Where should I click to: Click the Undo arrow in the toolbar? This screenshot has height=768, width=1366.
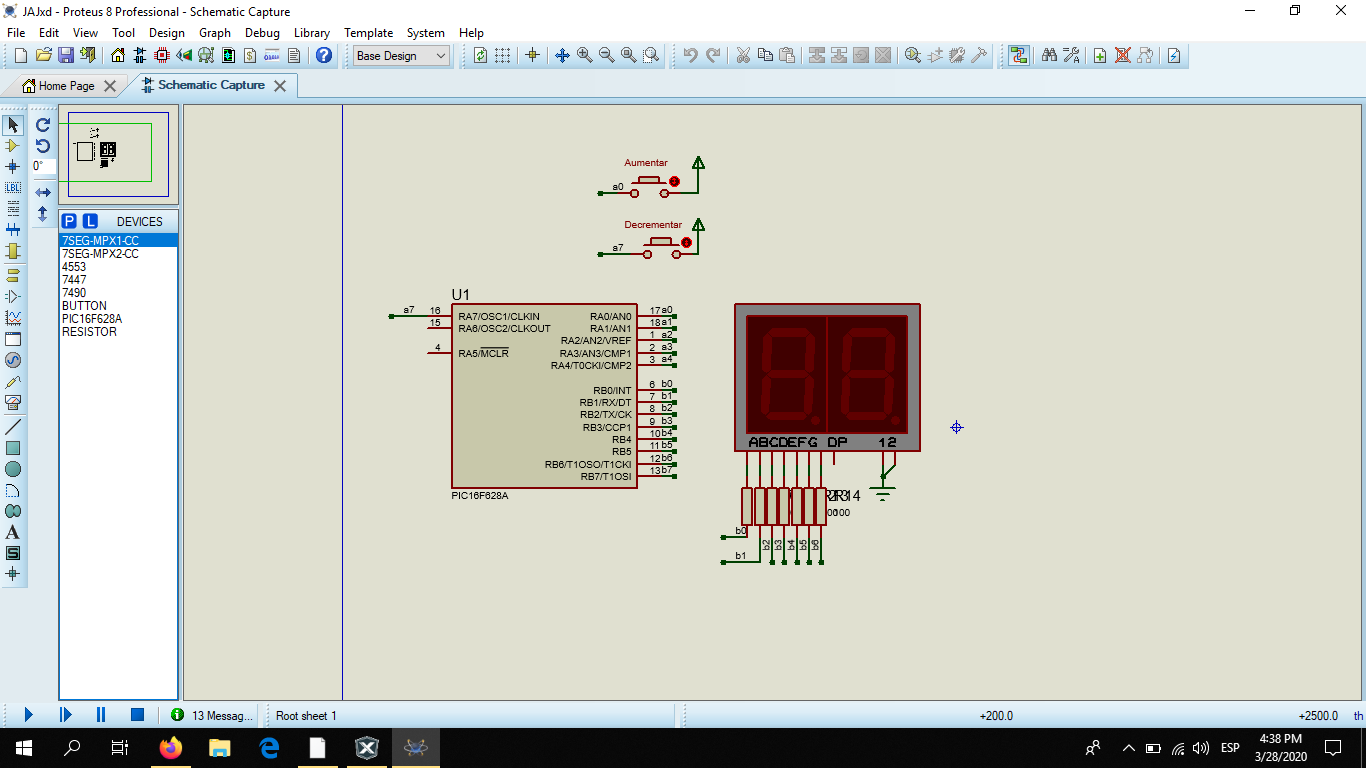pyautogui.click(x=690, y=55)
